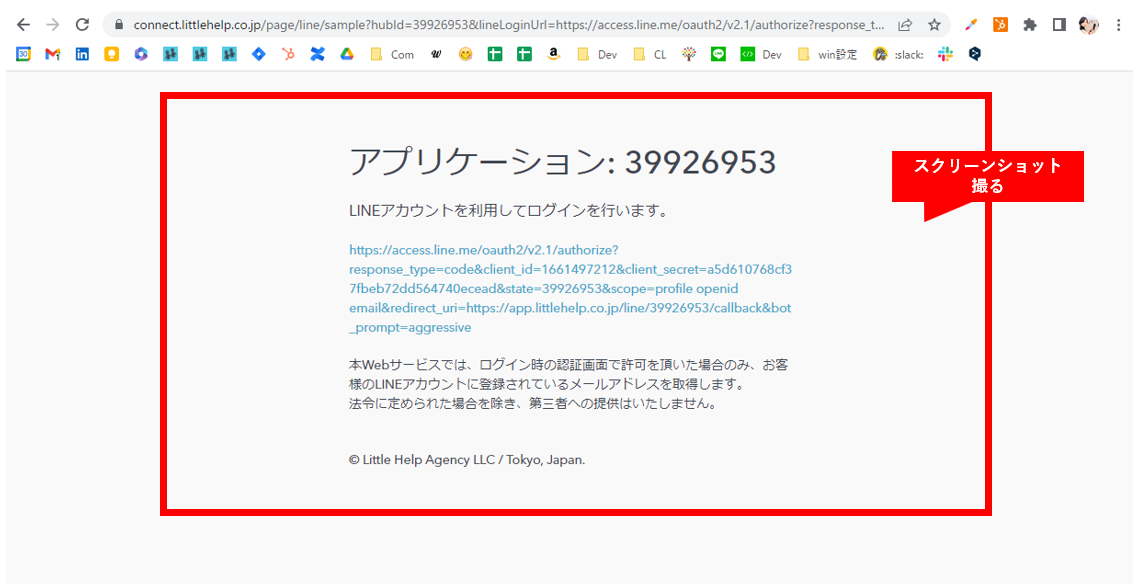Open the Chrome three-dot menu
Screen dimensions: 1147x584
tap(1119, 25)
